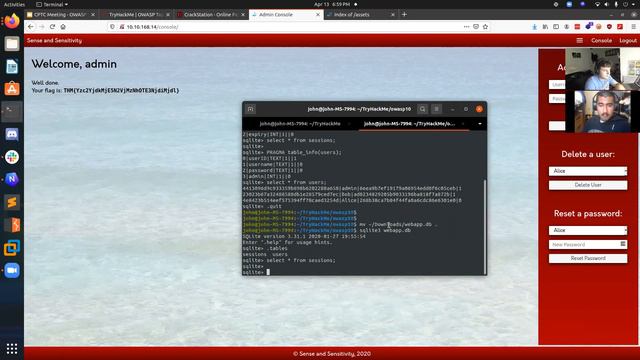
Task: Expand the terminal tab list arrow
Action: coord(480,124)
